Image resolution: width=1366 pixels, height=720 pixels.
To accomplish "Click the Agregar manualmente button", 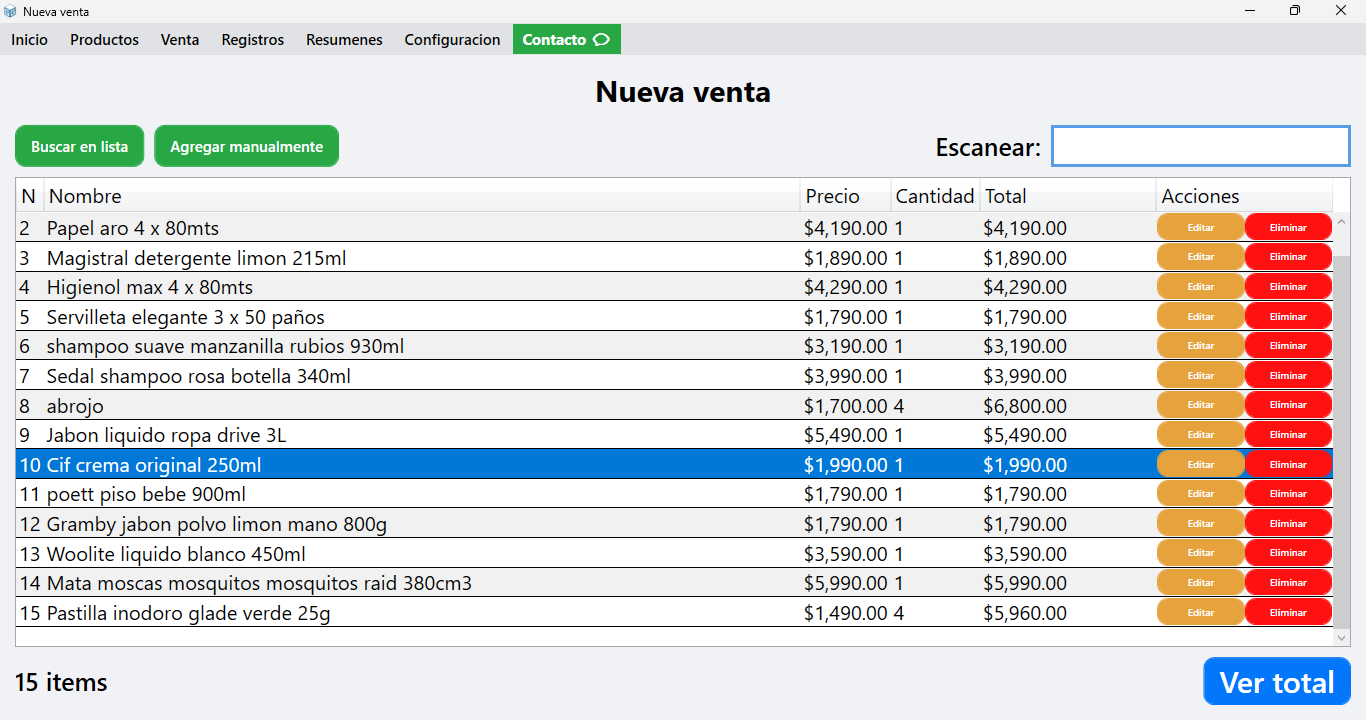I will [x=246, y=145].
